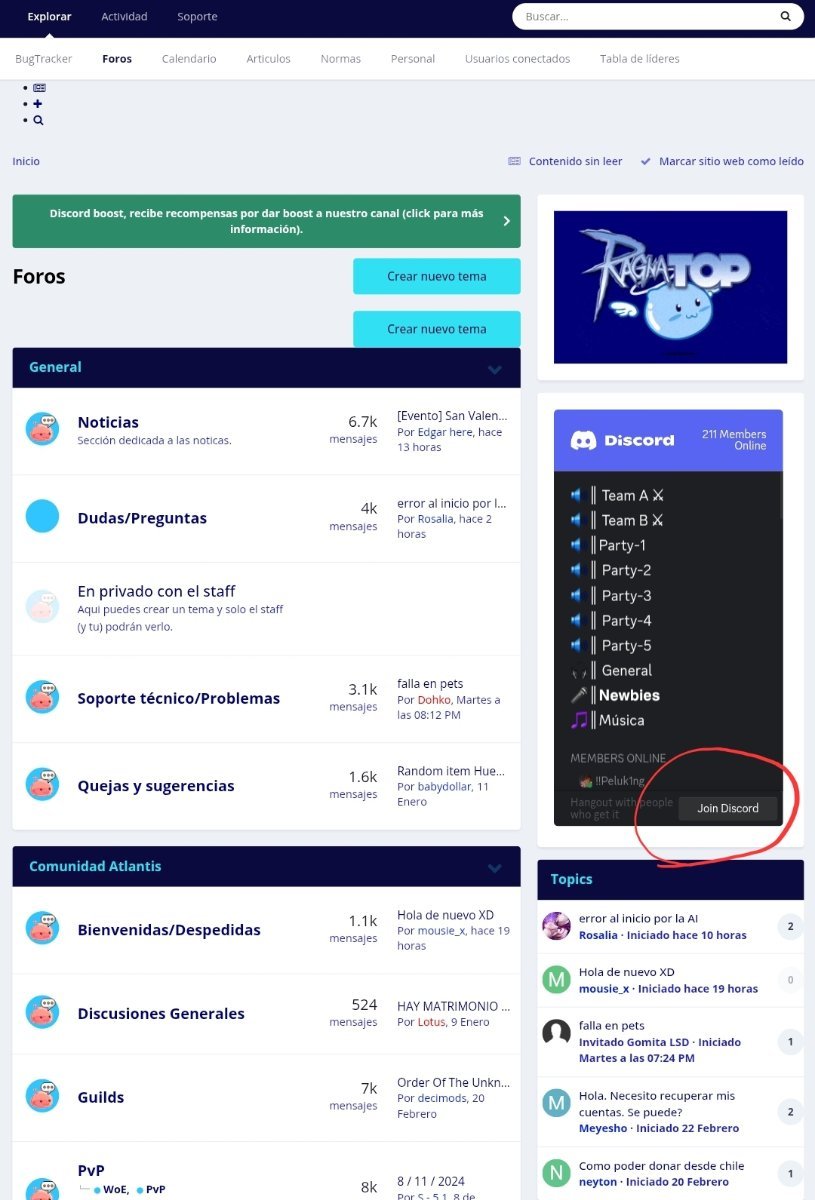The height and width of the screenshot is (1200, 815).
Task: Open the Noticias forum poring icon
Action: click(x=42, y=429)
